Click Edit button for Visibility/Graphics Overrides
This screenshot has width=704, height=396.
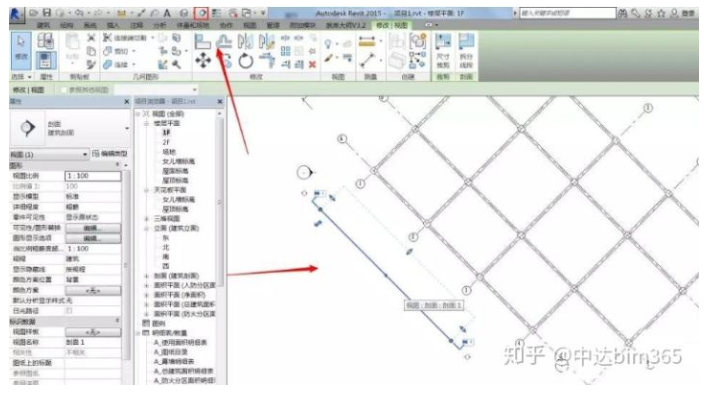click(93, 228)
